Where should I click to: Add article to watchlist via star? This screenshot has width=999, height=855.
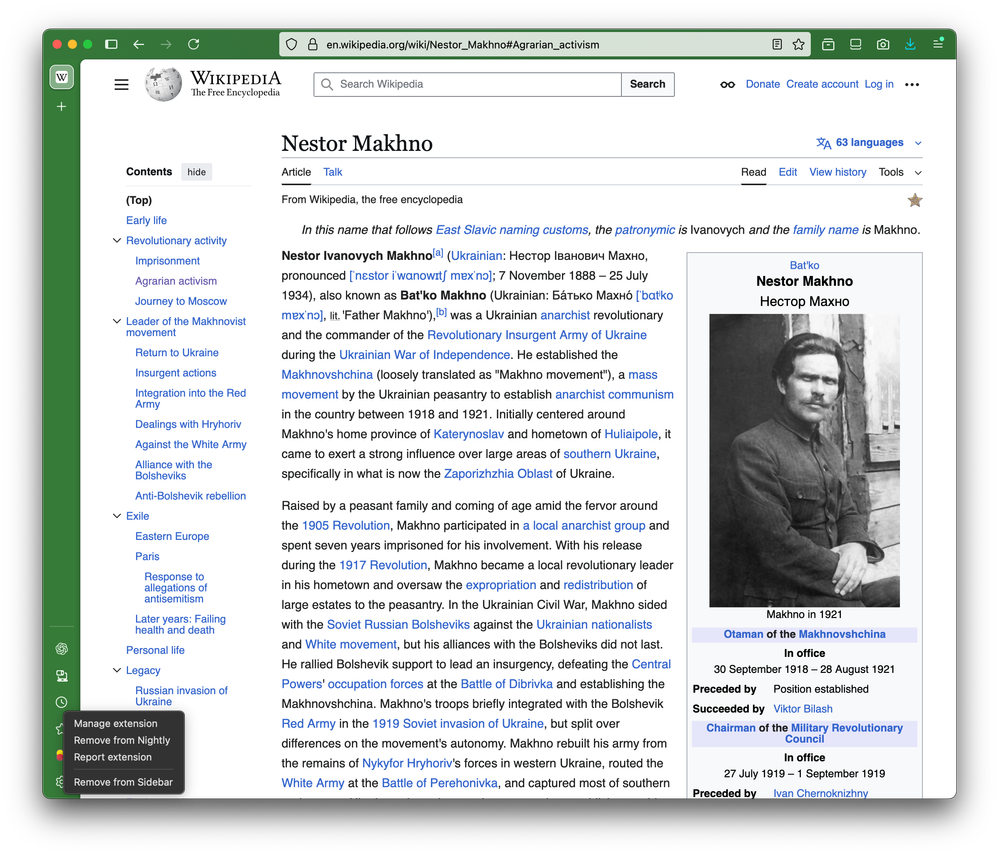tap(914, 200)
